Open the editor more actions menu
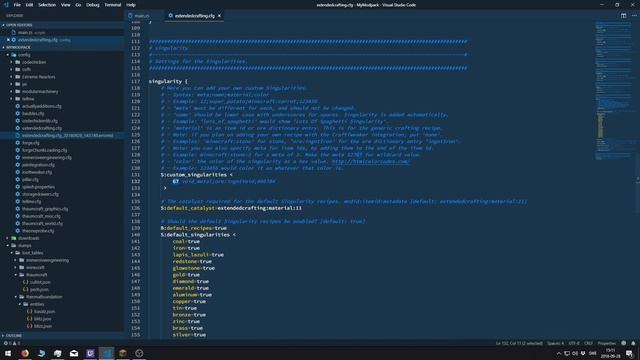 pos(634,16)
